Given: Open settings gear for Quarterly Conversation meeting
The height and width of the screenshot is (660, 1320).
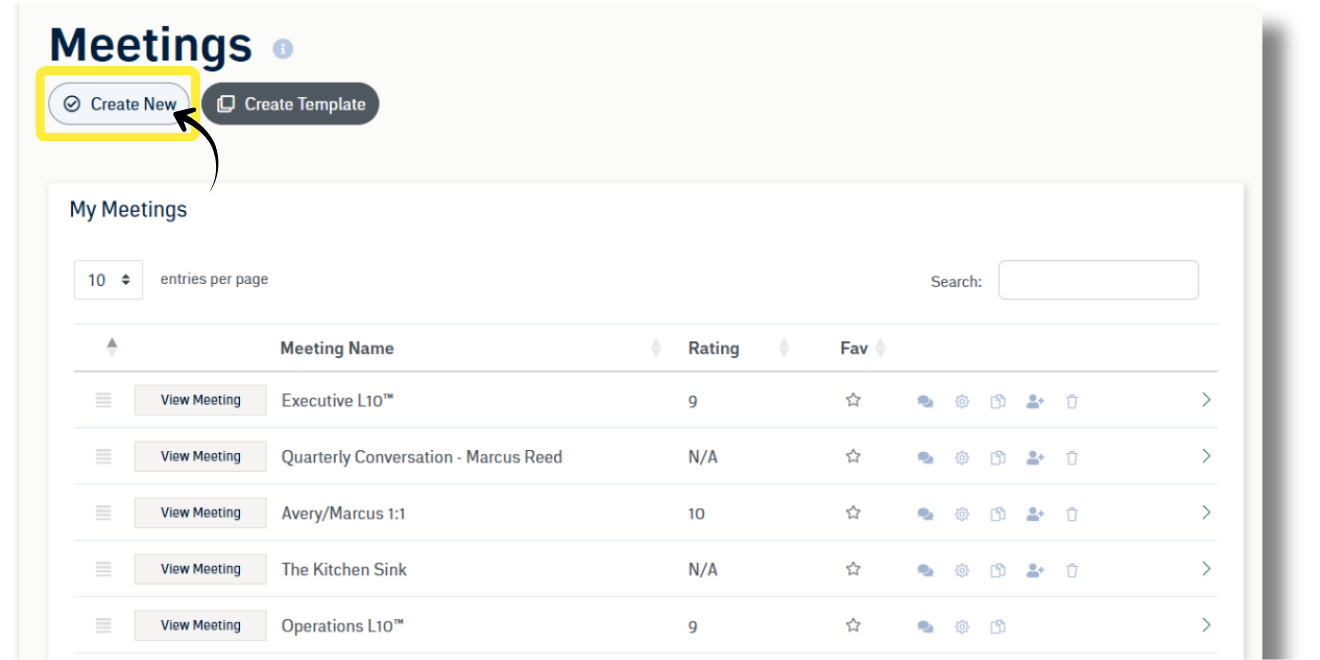Looking at the screenshot, I should (x=962, y=458).
